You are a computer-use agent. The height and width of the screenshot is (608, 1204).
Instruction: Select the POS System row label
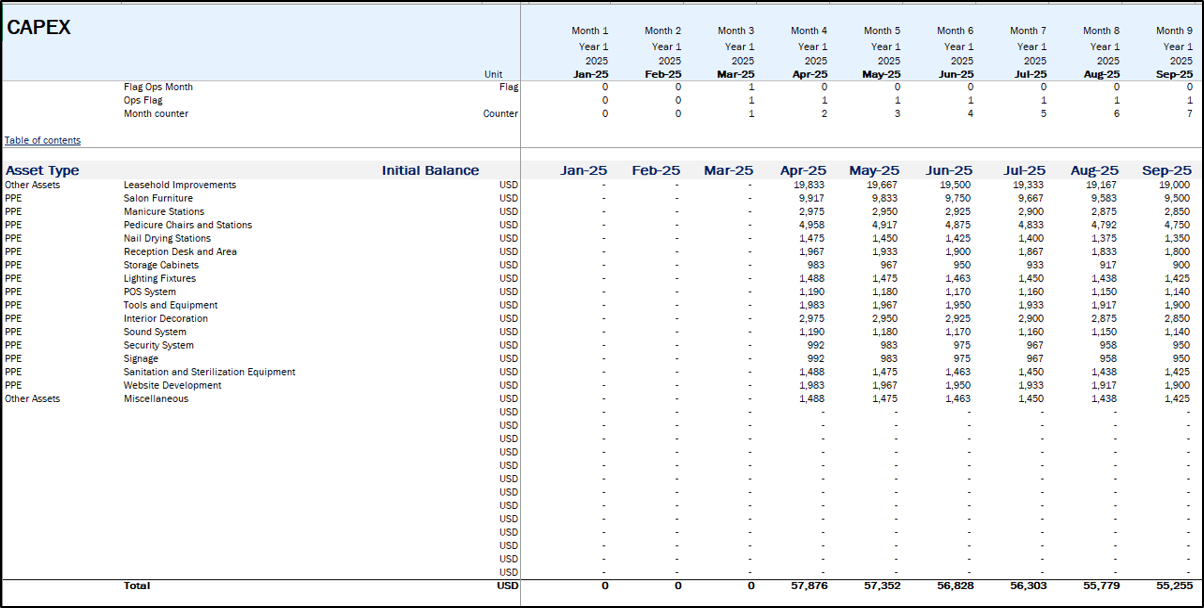150,292
